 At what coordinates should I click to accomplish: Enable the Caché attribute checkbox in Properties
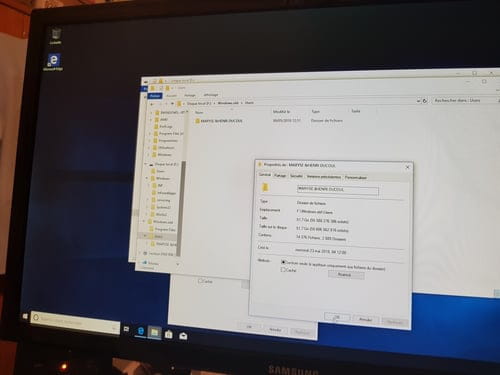tap(284, 270)
